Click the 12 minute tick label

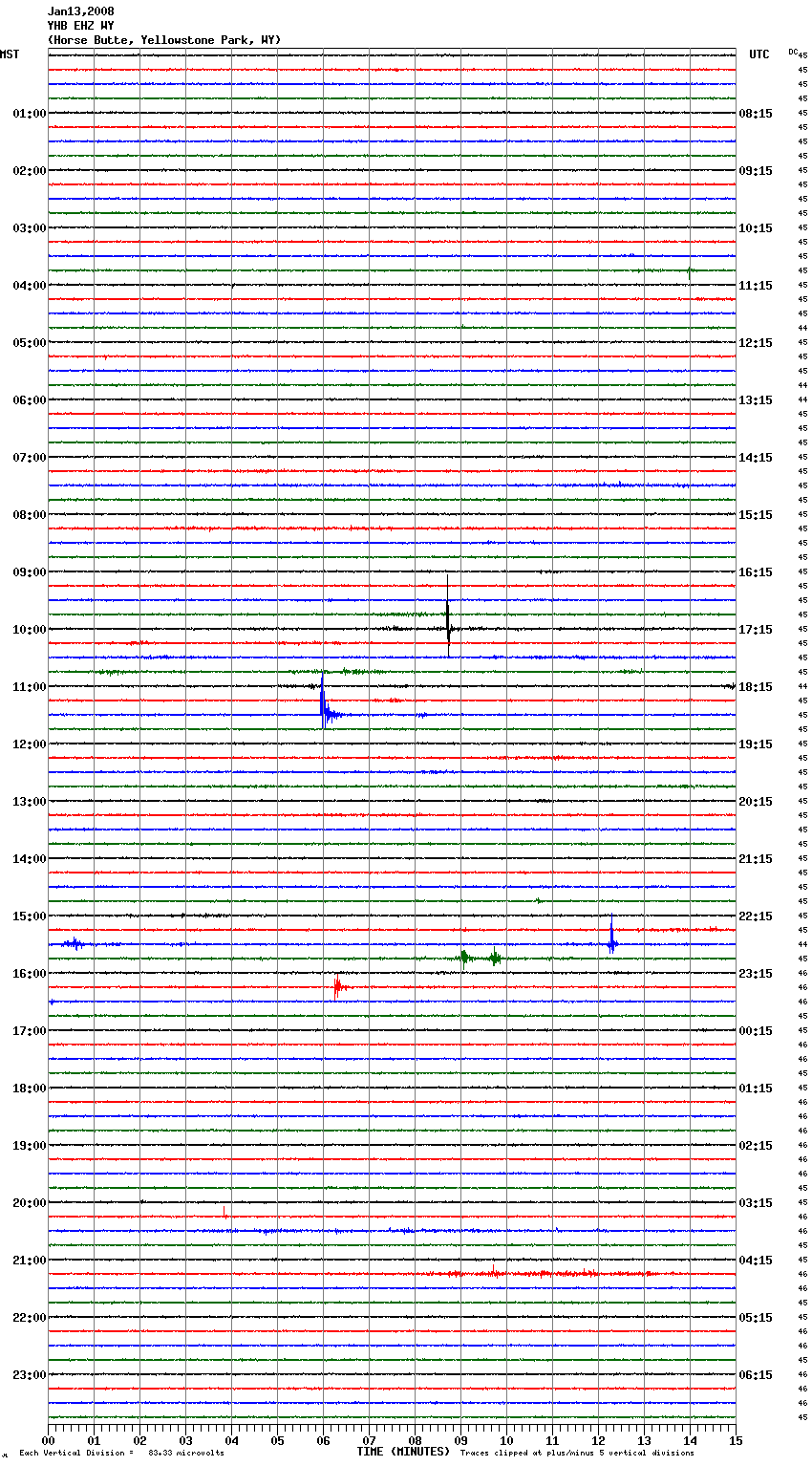click(x=598, y=1440)
